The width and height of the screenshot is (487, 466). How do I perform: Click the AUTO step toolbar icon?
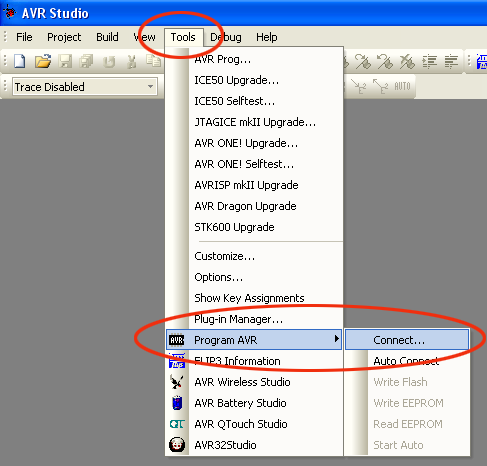pyautogui.click(x=402, y=87)
